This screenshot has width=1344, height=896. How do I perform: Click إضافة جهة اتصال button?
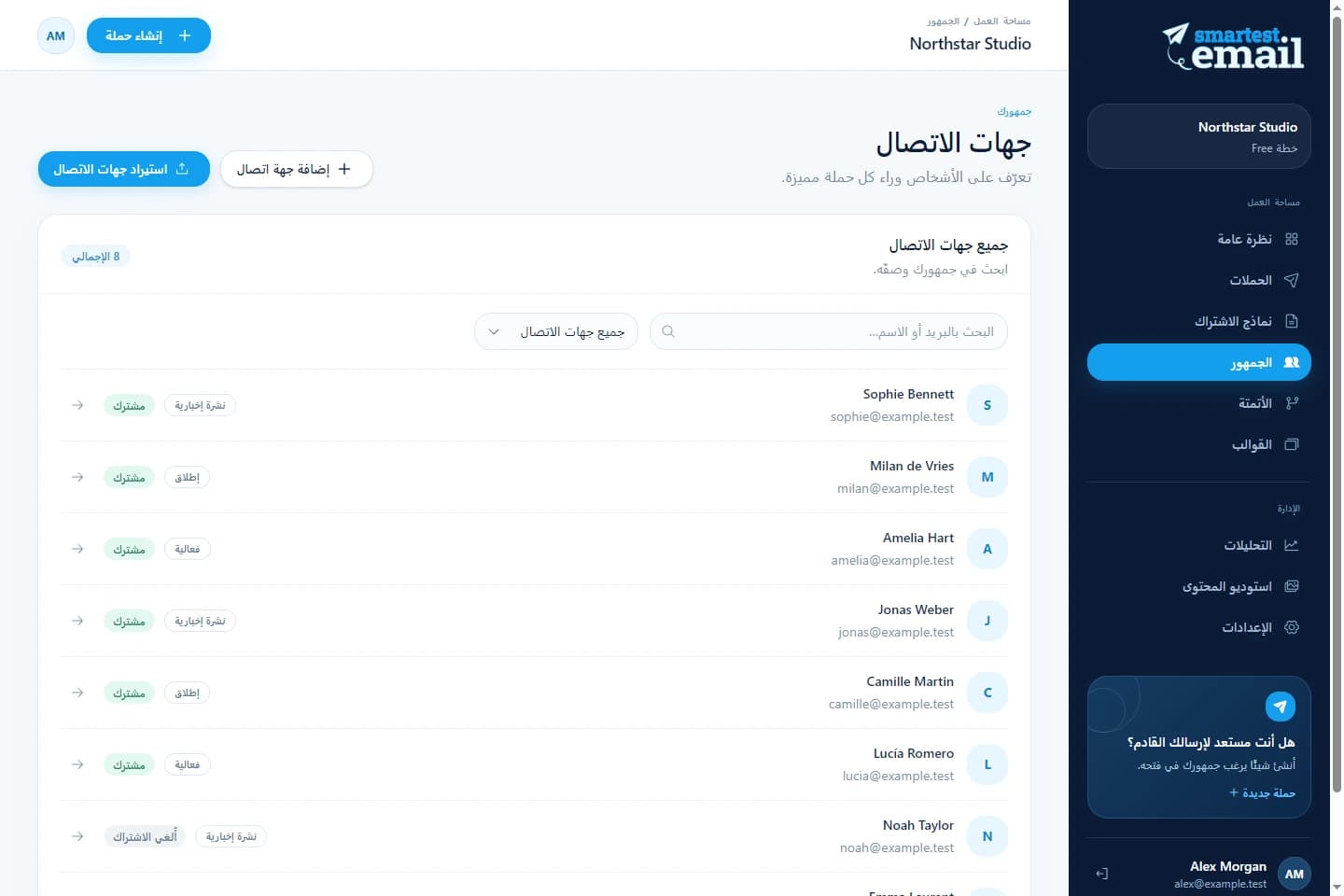297,169
